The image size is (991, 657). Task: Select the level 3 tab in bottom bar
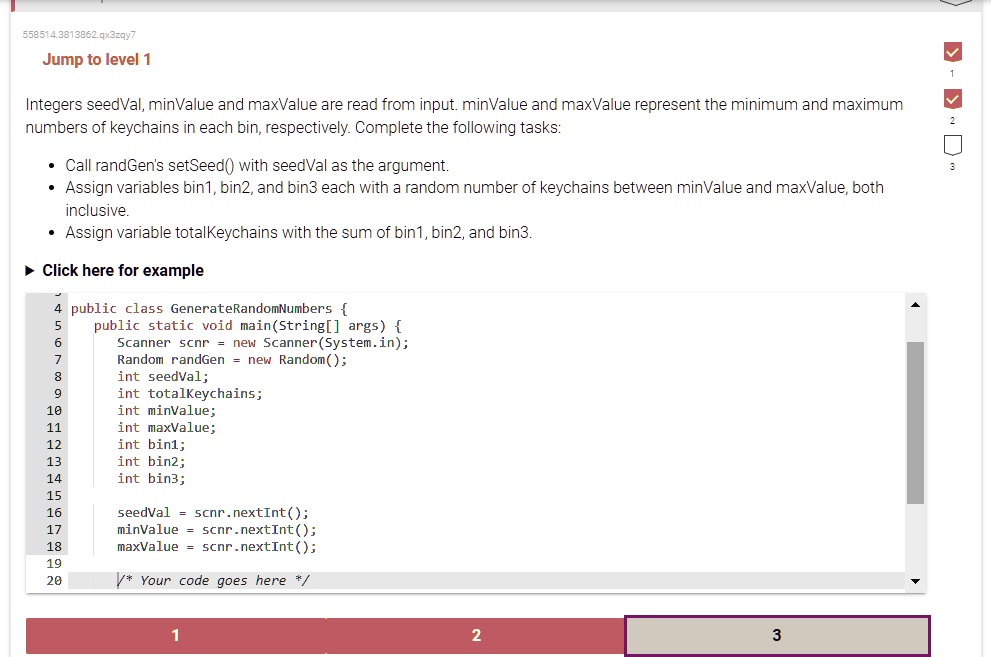[777, 636]
